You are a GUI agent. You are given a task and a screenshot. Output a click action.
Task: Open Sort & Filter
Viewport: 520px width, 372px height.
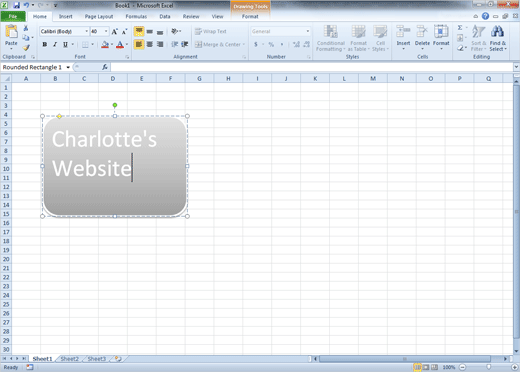479,38
